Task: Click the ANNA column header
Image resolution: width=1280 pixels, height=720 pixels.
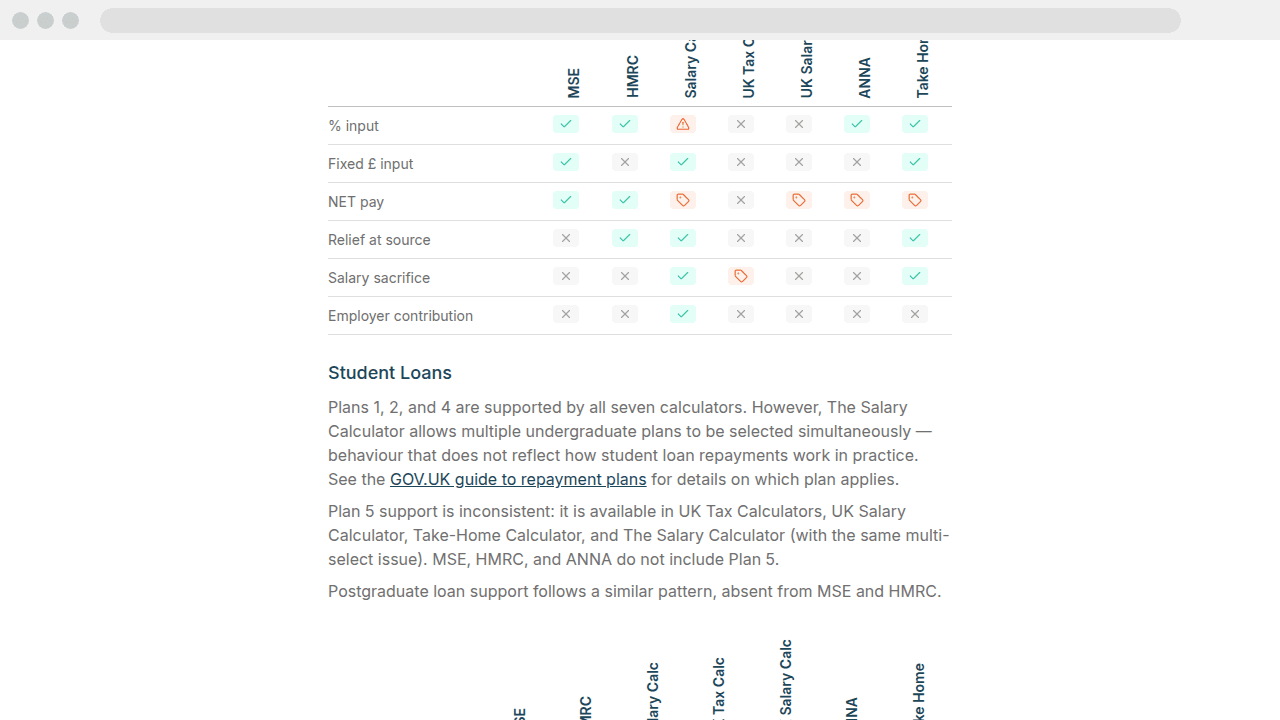Action: click(864, 75)
